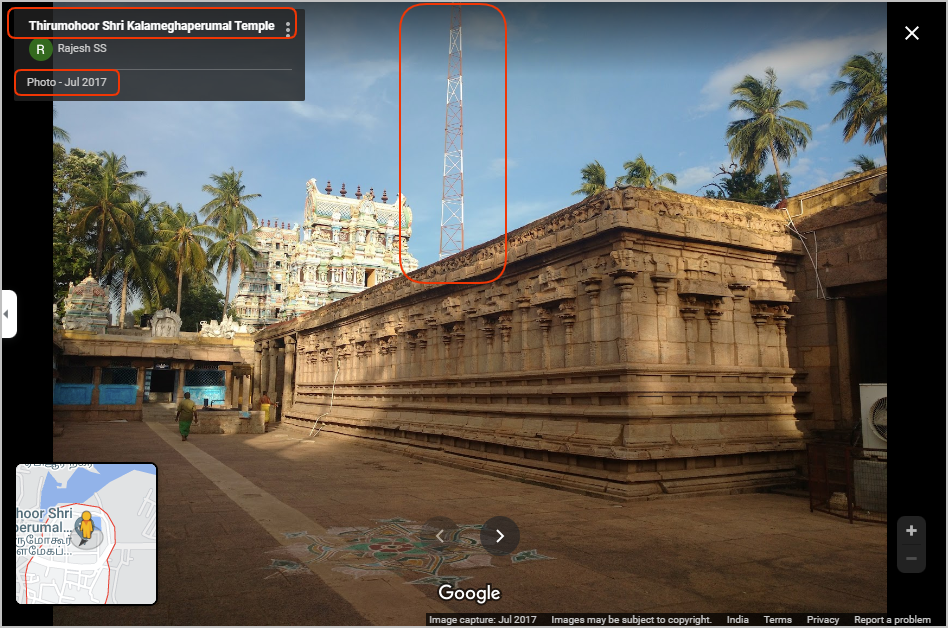The width and height of the screenshot is (948, 628).
Task: Click the Pegman icon on the minimap
Action: click(87, 525)
